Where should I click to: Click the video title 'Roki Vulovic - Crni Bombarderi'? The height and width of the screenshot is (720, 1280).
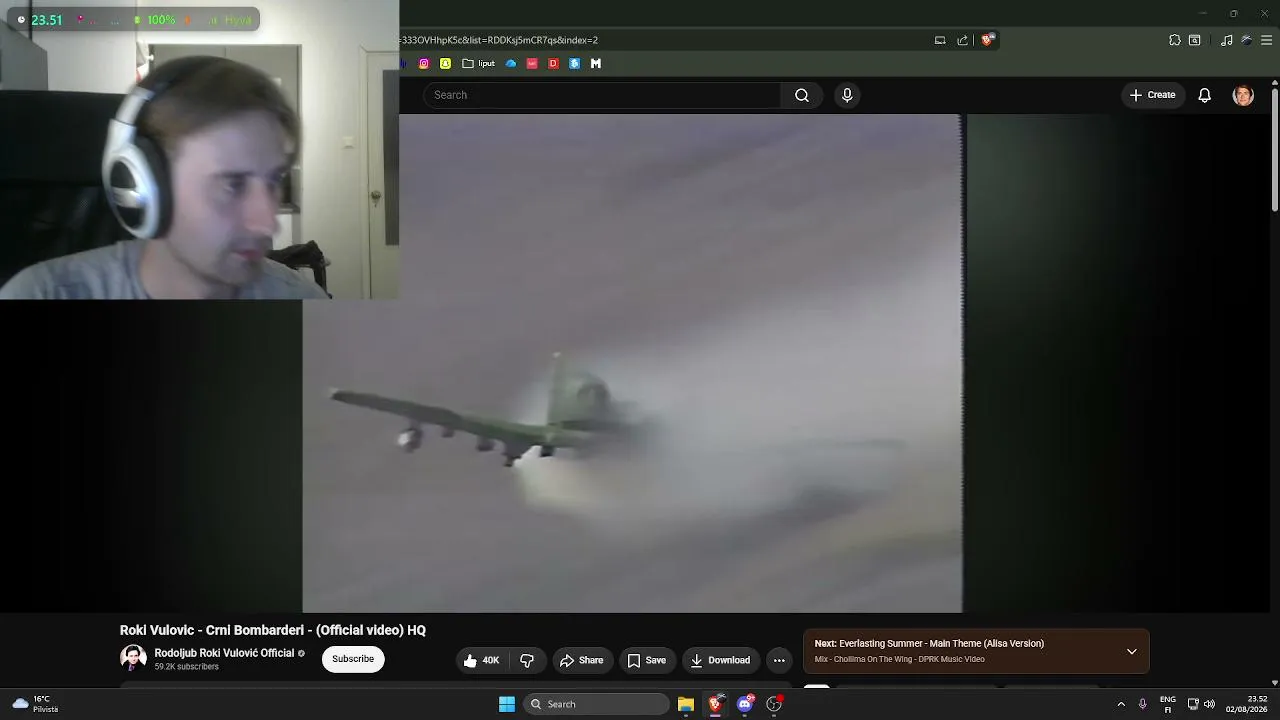point(273,630)
